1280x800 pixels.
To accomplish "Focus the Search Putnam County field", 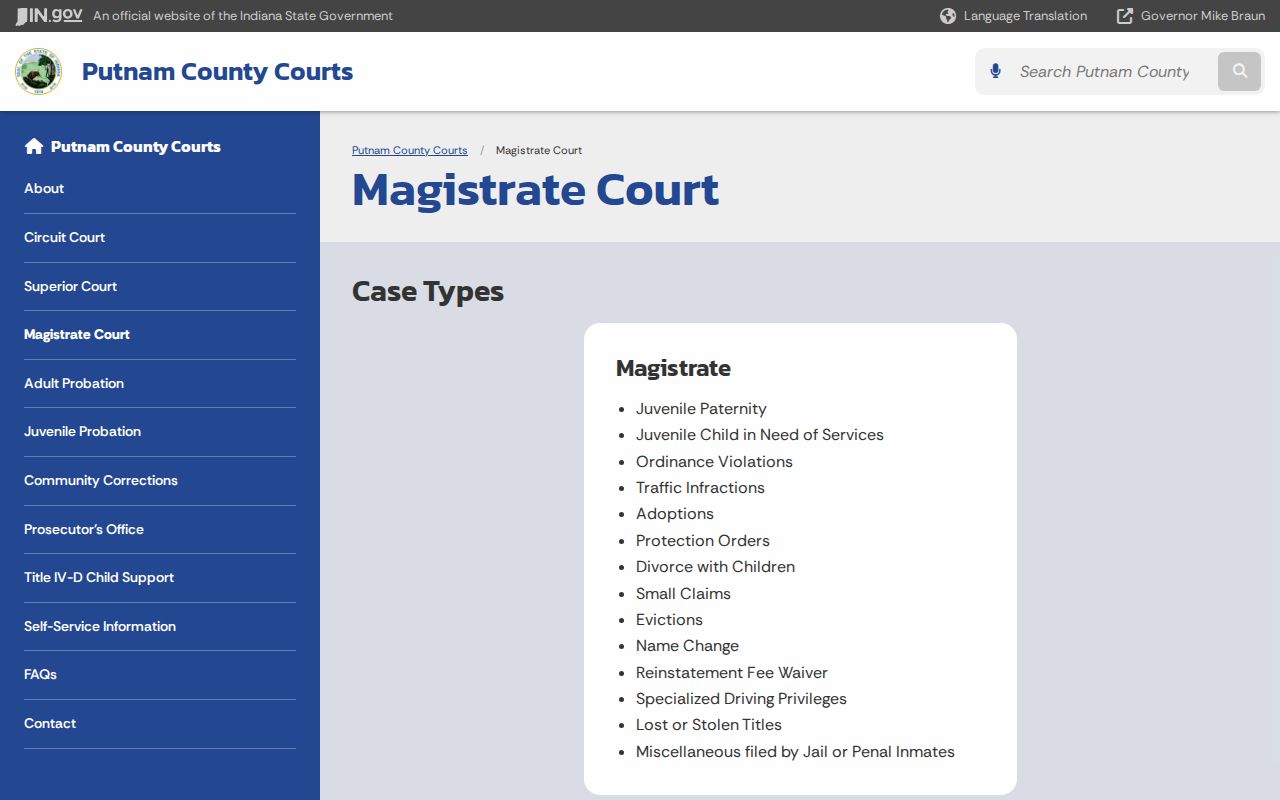I will (x=1104, y=72).
